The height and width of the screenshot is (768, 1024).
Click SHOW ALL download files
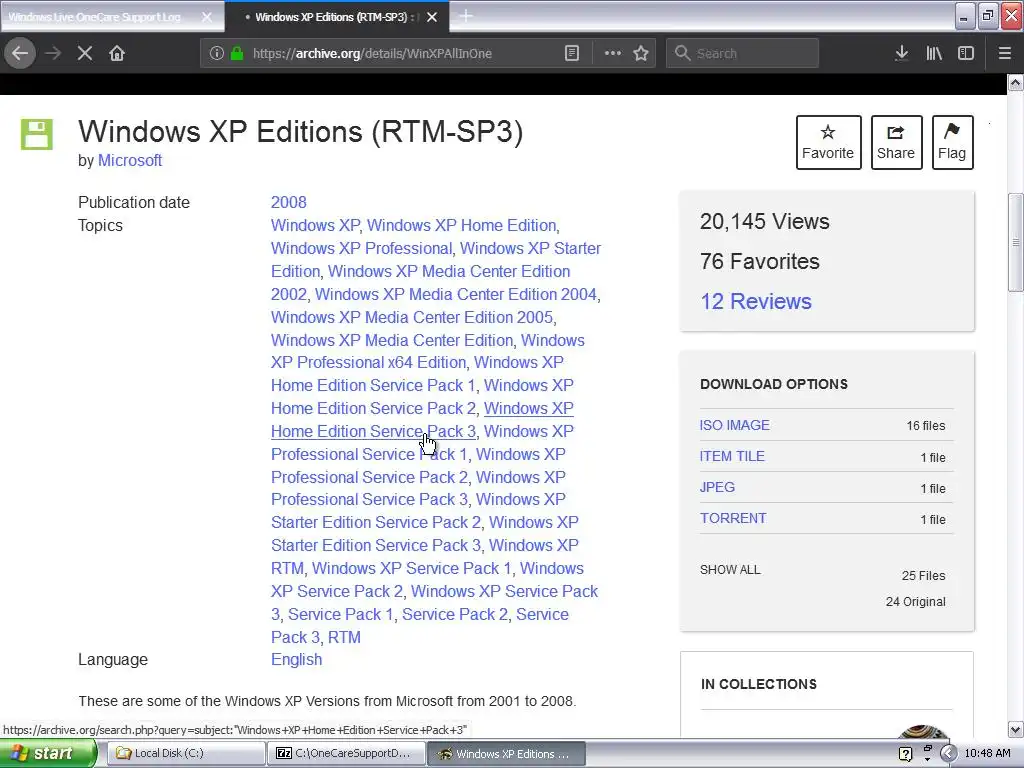click(x=730, y=569)
